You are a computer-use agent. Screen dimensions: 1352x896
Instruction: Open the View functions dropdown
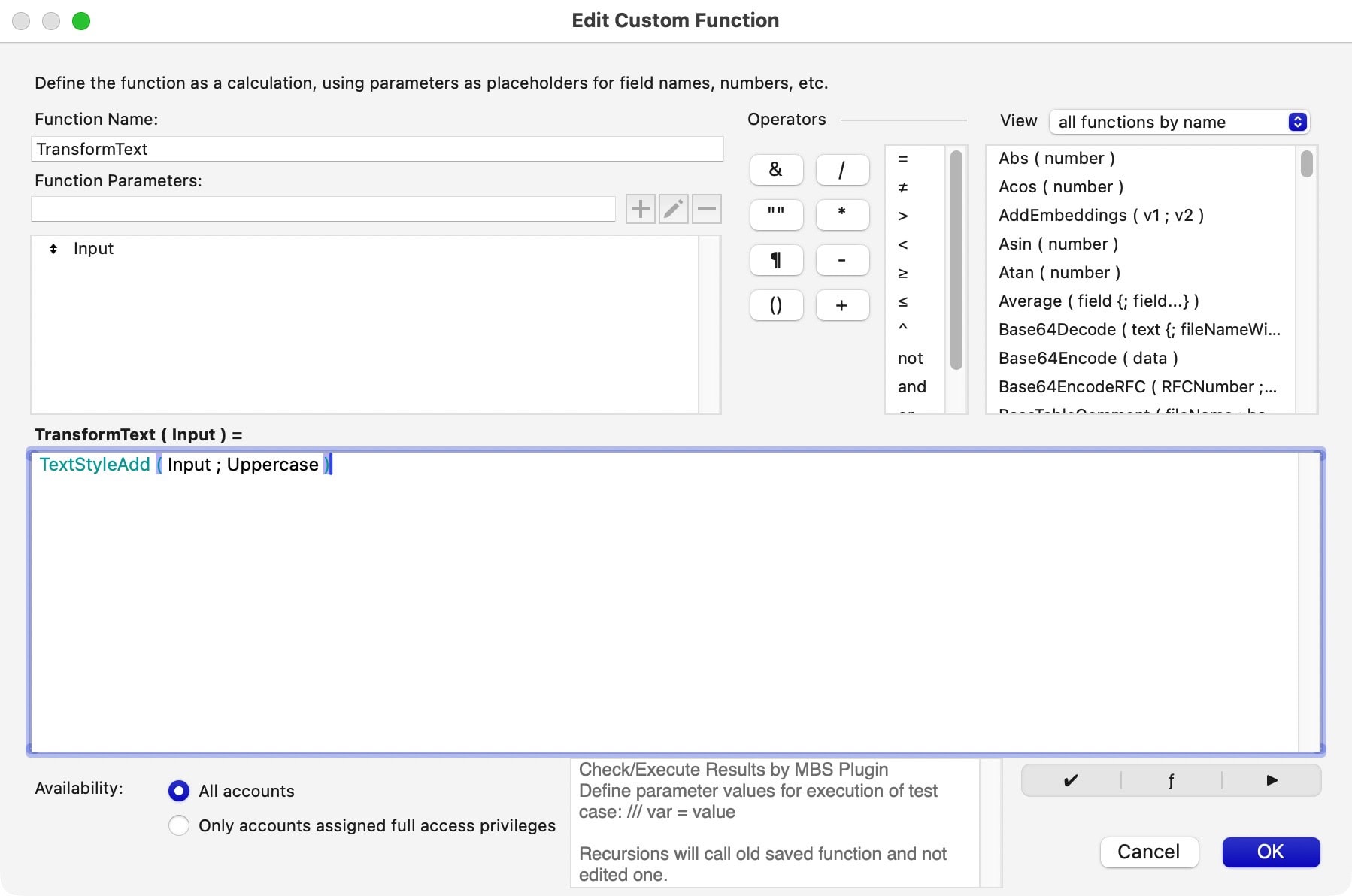1179,122
